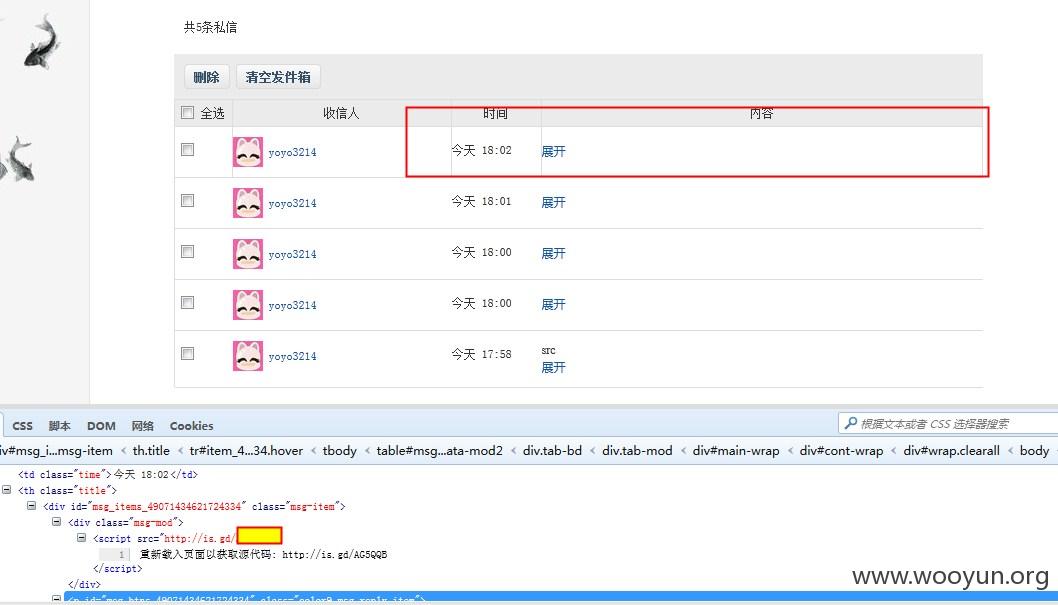This screenshot has height=605, width=1058.
Task: Select body in the breadcrumb path
Action: [1034, 451]
